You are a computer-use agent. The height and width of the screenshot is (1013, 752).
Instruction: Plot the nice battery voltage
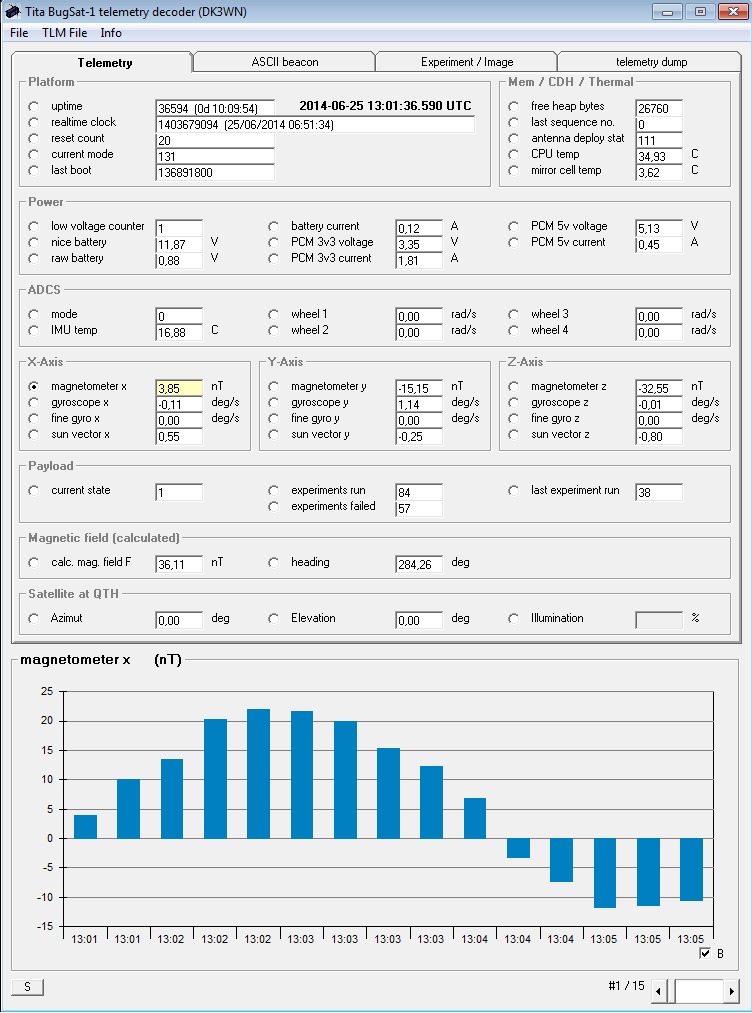[x=34, y=243]
